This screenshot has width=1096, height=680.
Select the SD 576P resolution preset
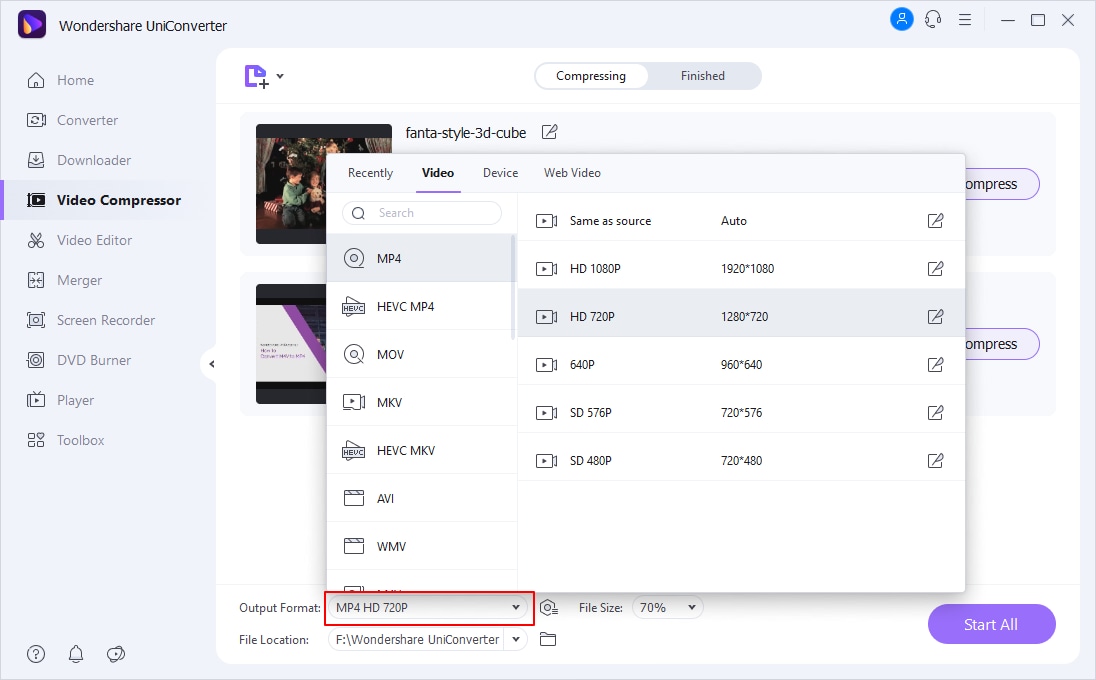pos(741,412)
